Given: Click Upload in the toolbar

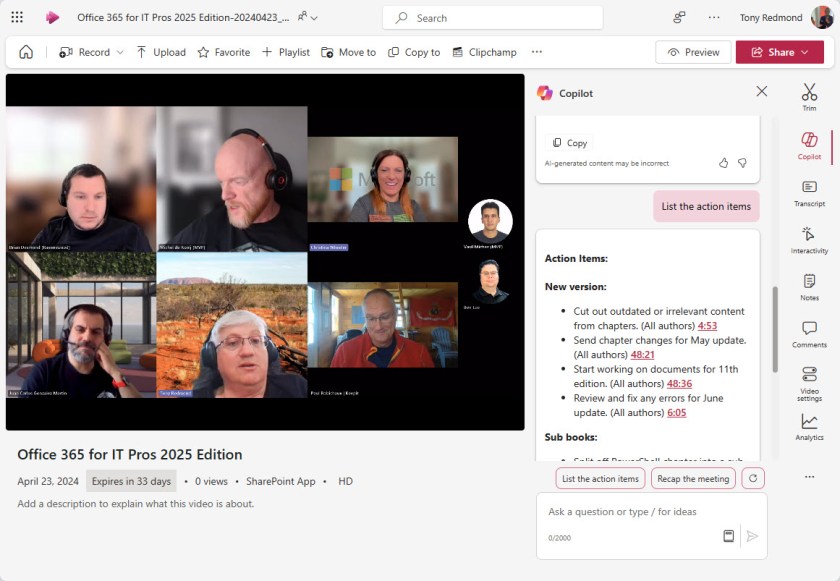Looking at the screenshot, I should point(161,52).
